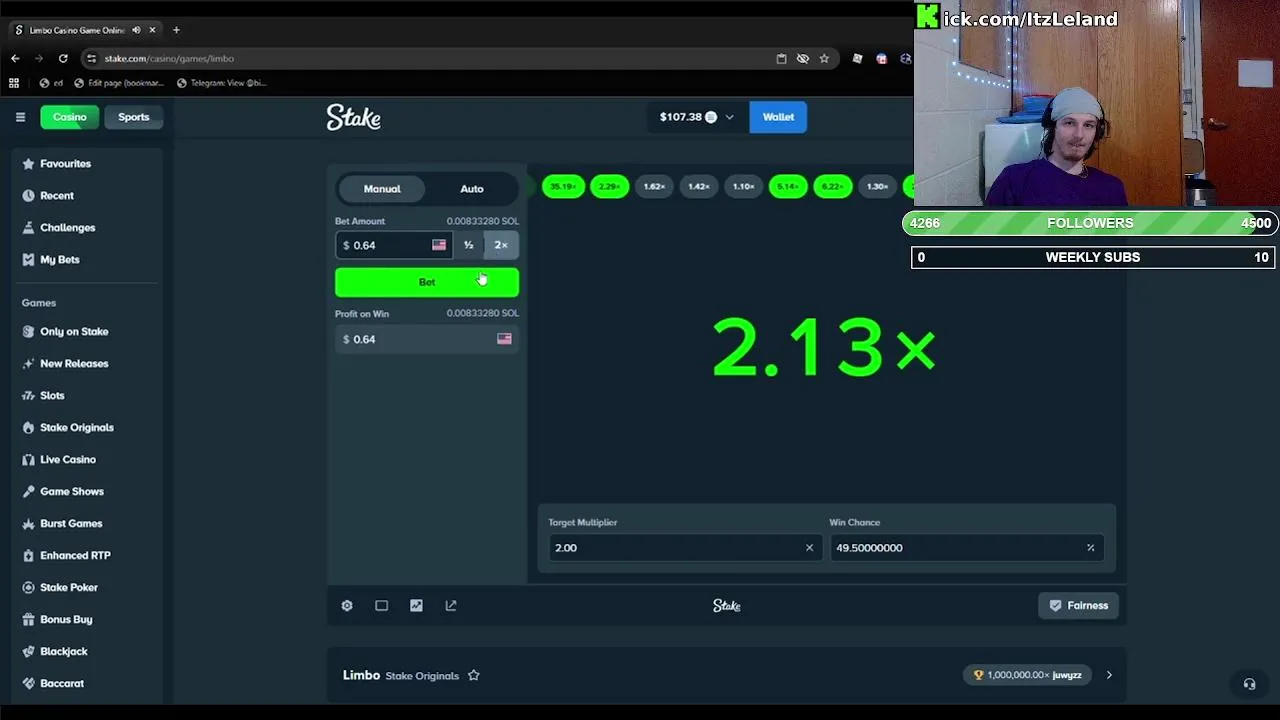Click the 5.14× past result pill
Viewport: 1280px width, 720px height.
788,186
